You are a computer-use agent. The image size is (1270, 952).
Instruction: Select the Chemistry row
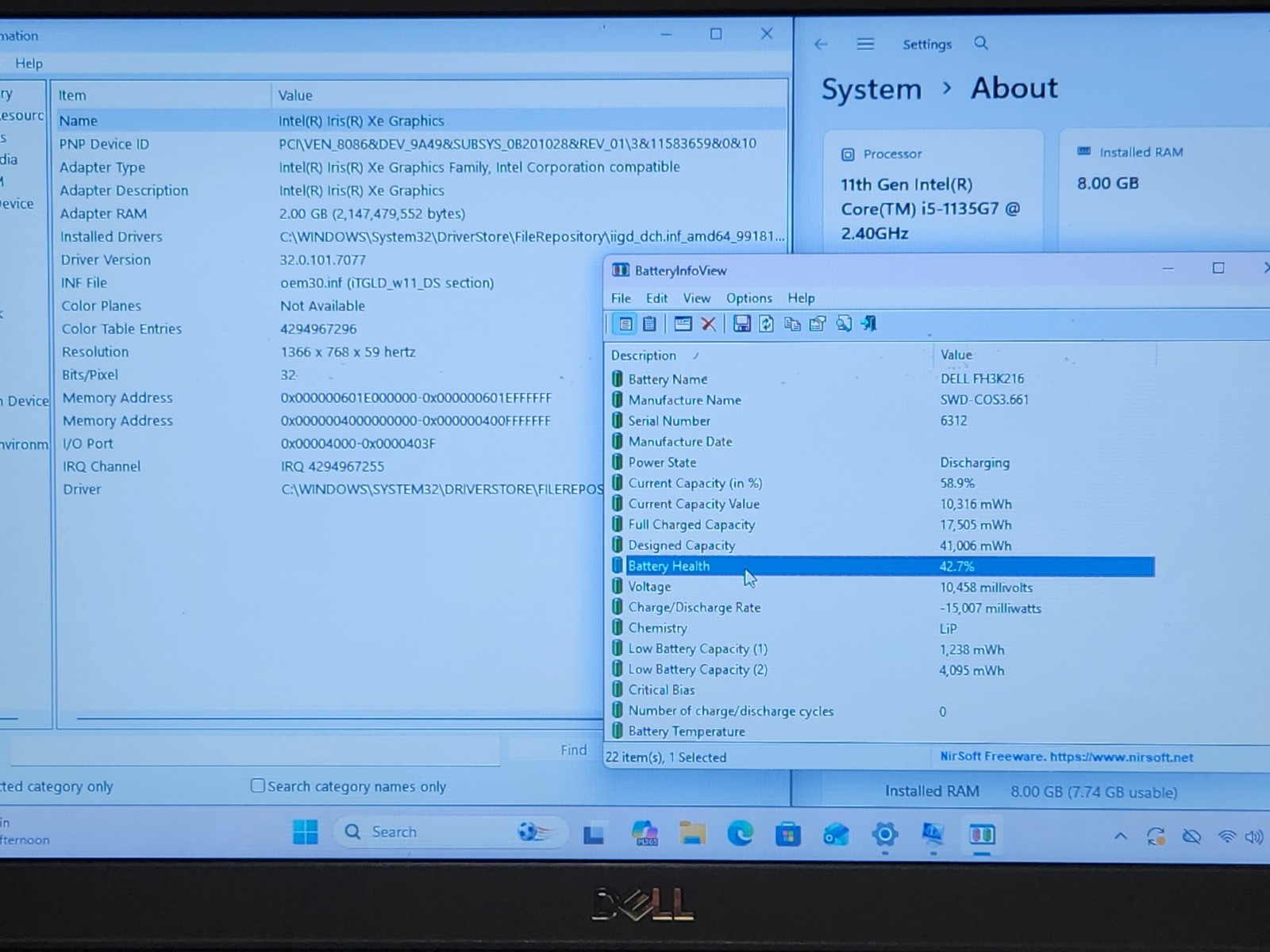pos(881,628)
